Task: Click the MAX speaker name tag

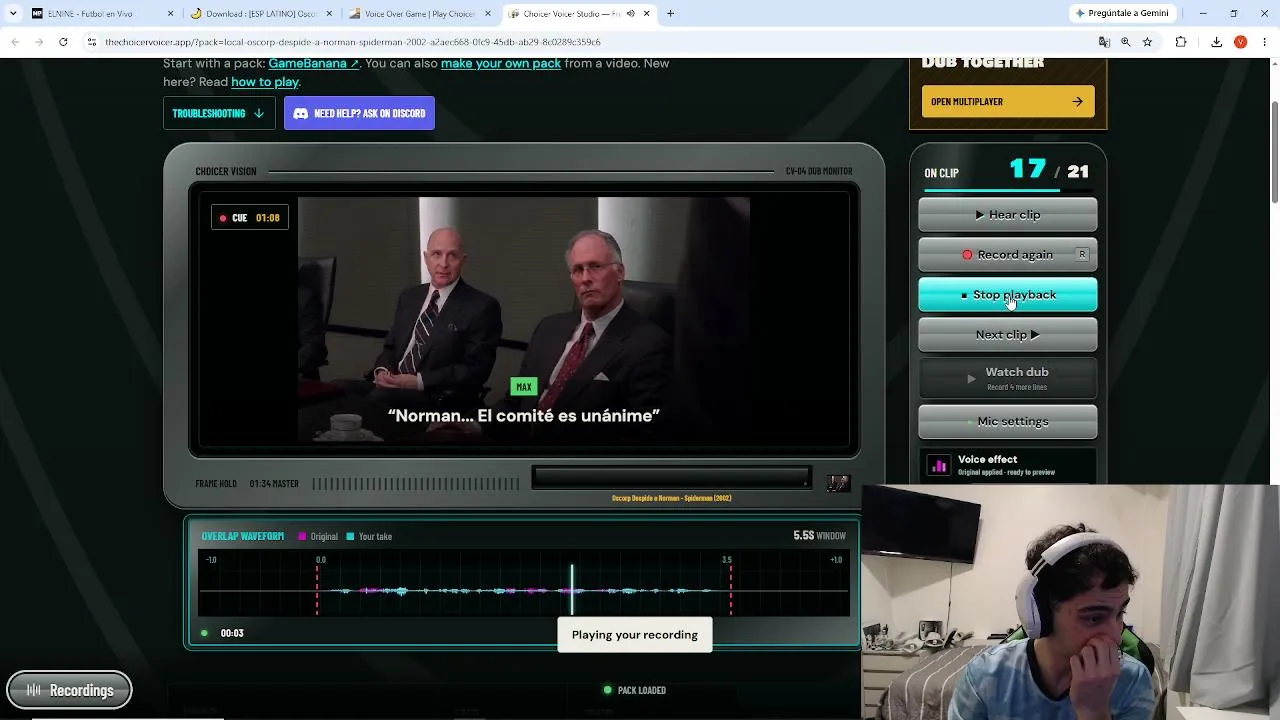Action: coord(524,386)
